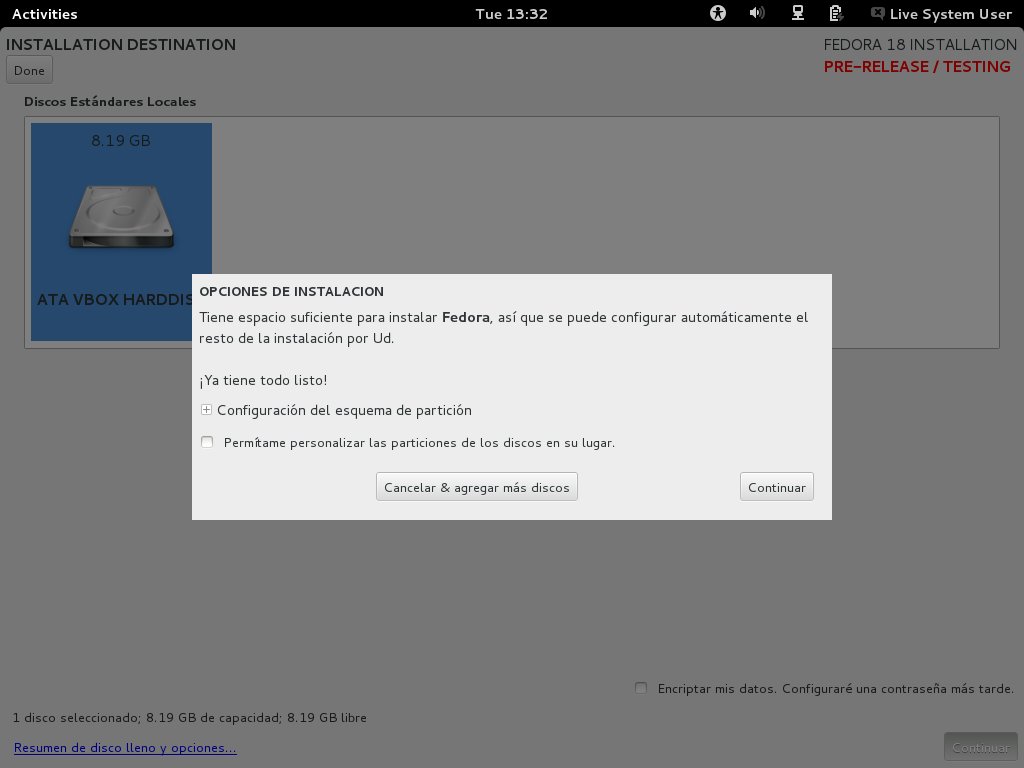1024x768 pixels.
Task: Click the chat status bubble icon
Action: point(877,14)
